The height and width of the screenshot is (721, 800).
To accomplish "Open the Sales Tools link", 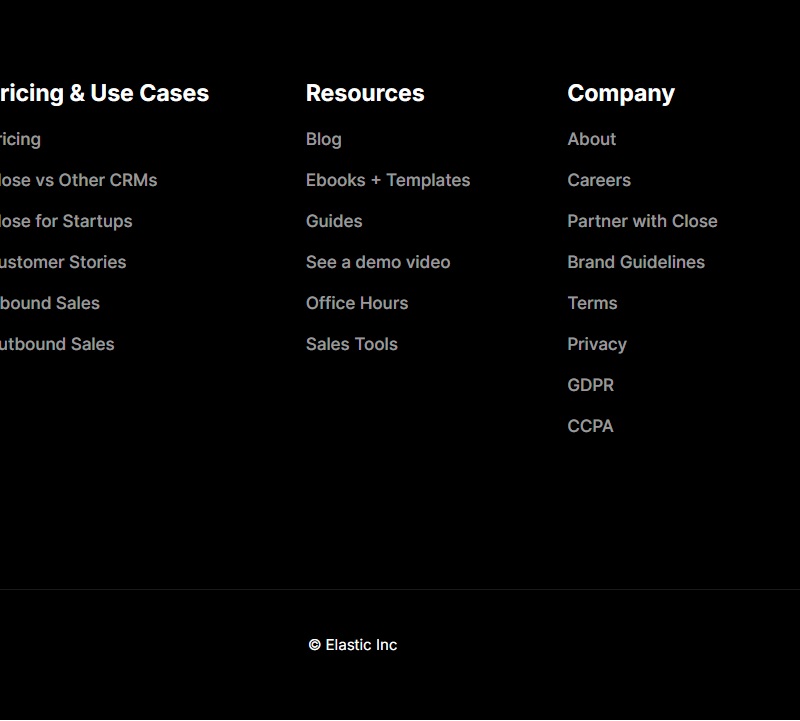I will point(351,344).
